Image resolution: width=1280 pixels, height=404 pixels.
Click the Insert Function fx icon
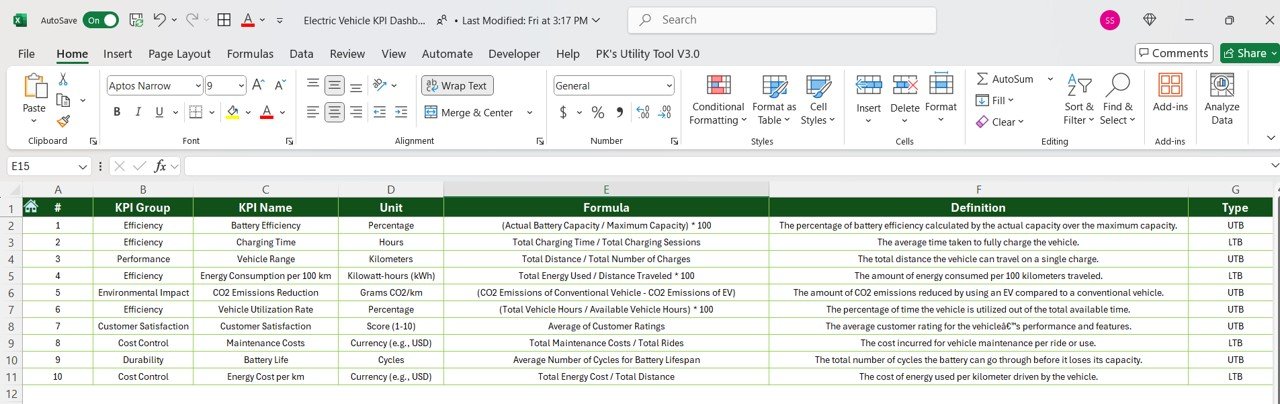159,166
